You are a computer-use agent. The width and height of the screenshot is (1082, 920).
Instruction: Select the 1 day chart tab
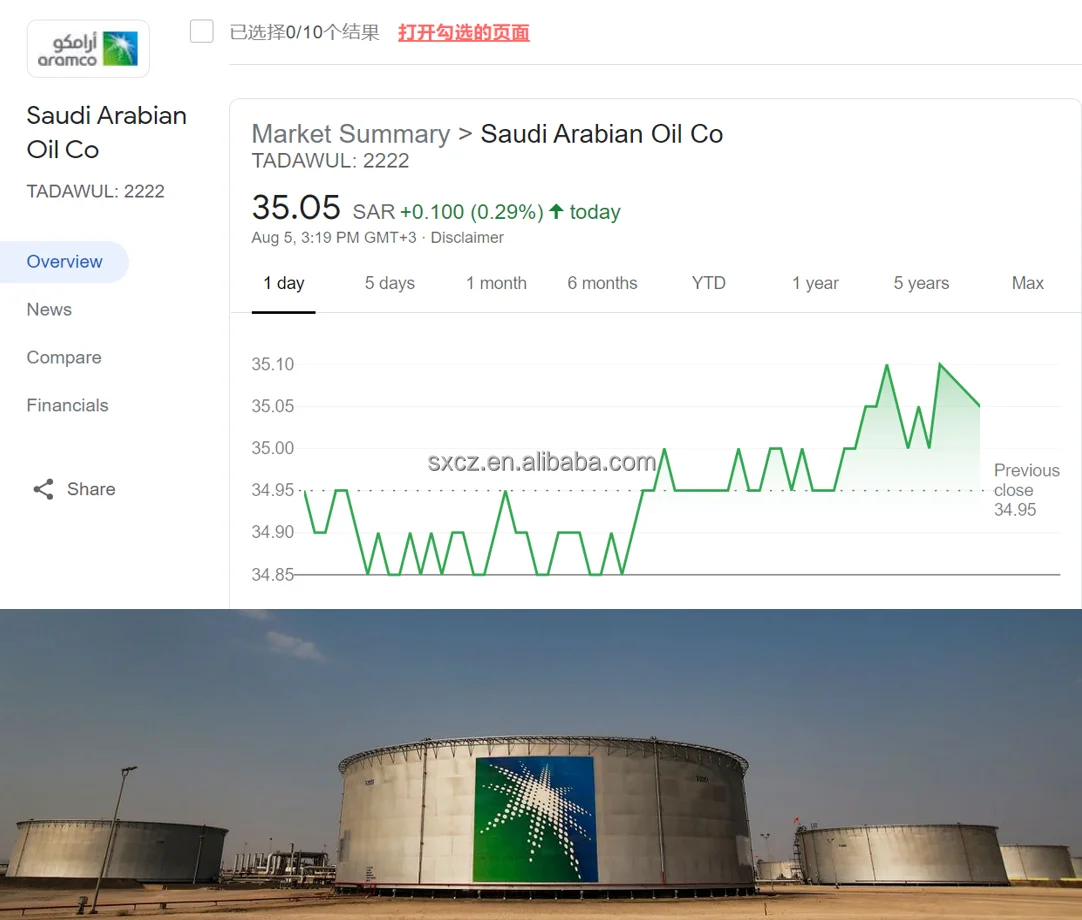(x=284, y=283)
